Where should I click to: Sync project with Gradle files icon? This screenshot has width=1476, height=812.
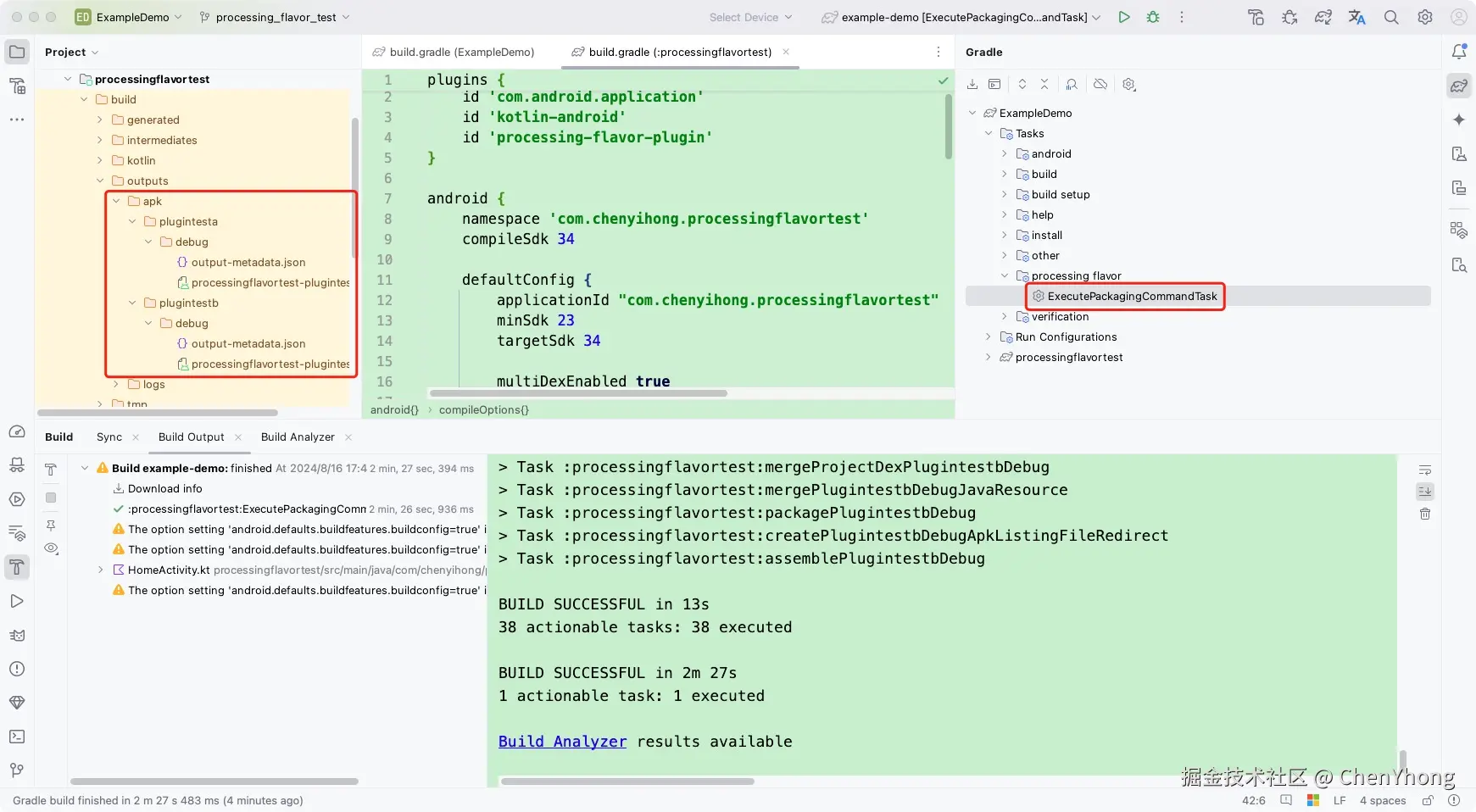tap(1323, 17)
